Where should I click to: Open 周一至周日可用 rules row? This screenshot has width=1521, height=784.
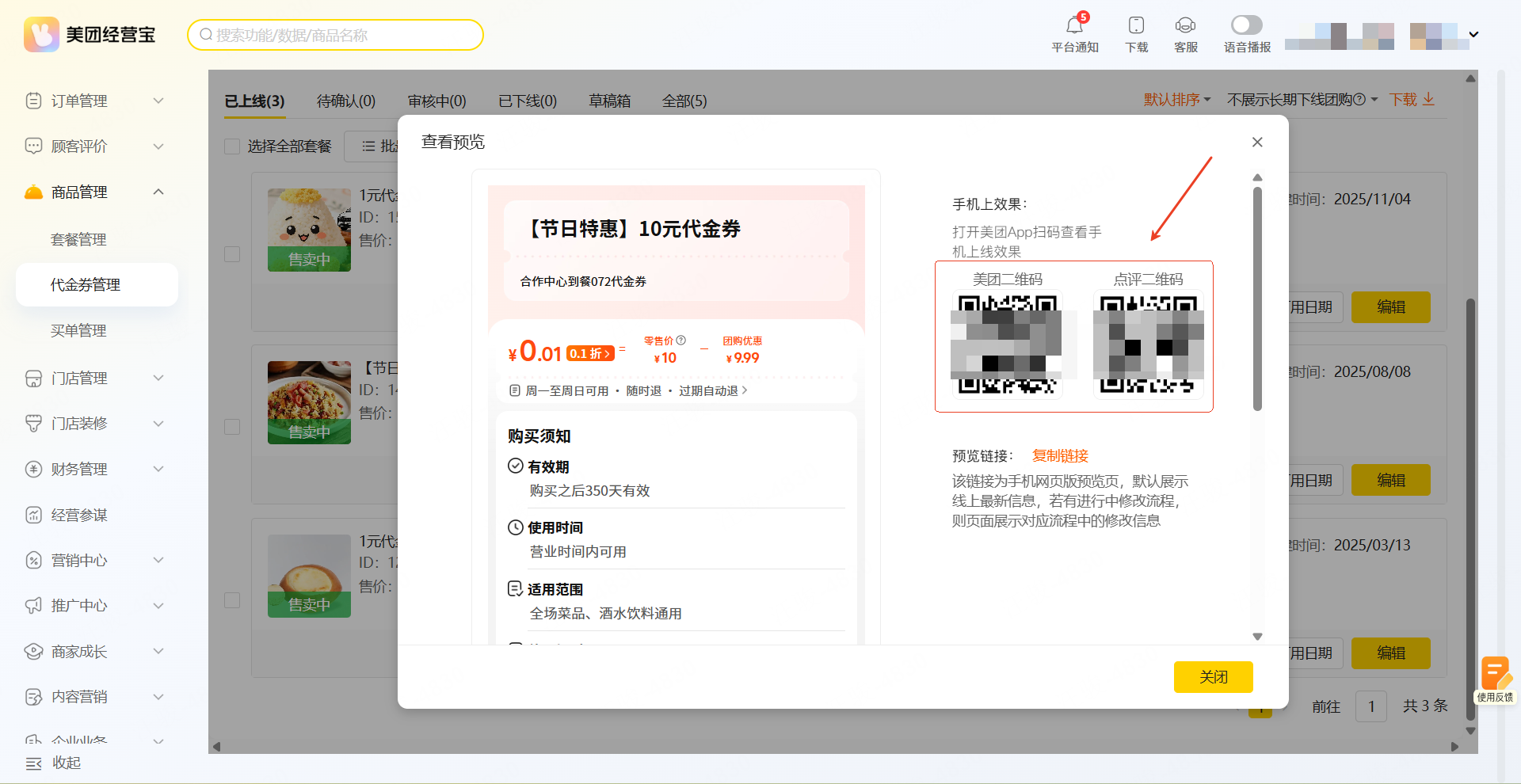628,390
